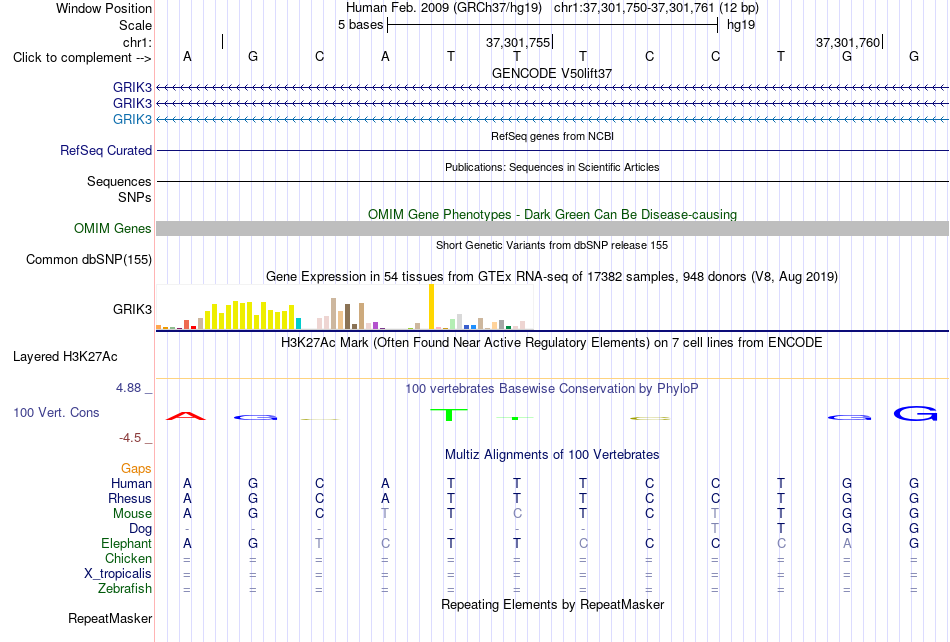Screen dimensions: 950x642
Task: Click the cyan bar in GTEx expression chart
Action: (298, 323)
